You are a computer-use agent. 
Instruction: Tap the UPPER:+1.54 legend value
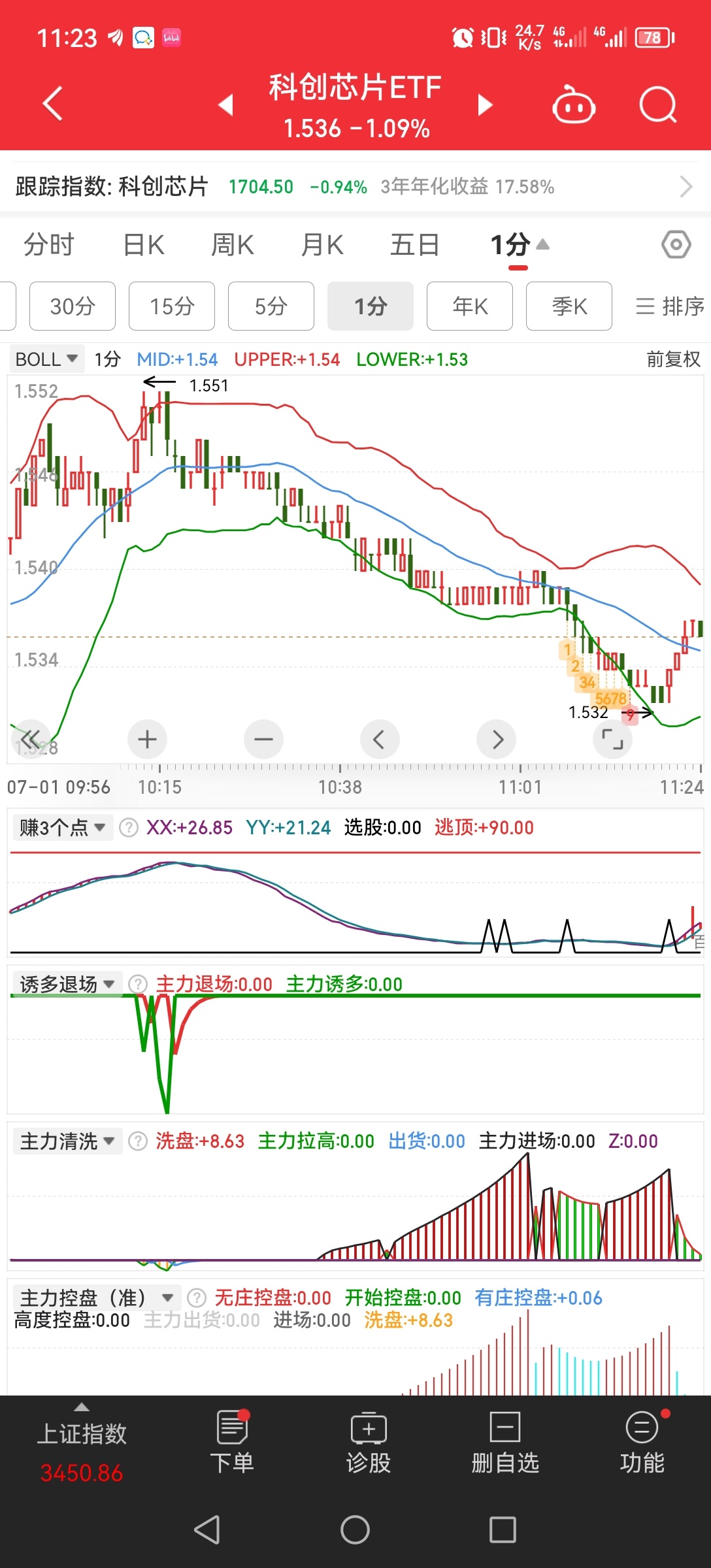[287, 359]
